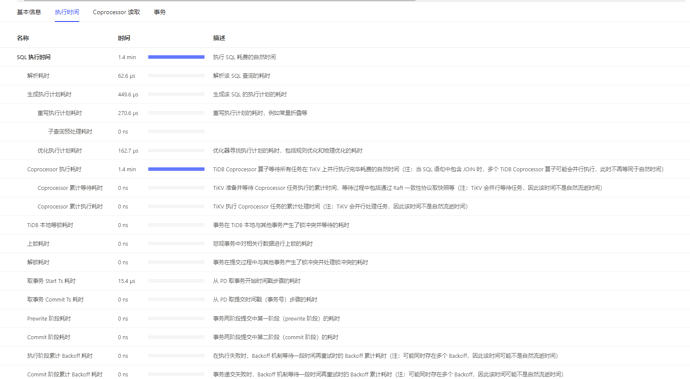The width and height of the screenshot is (690, 379).
Task: Click the TiDB 本地等锁耗时 row description text
Action: tap(281, 225)
